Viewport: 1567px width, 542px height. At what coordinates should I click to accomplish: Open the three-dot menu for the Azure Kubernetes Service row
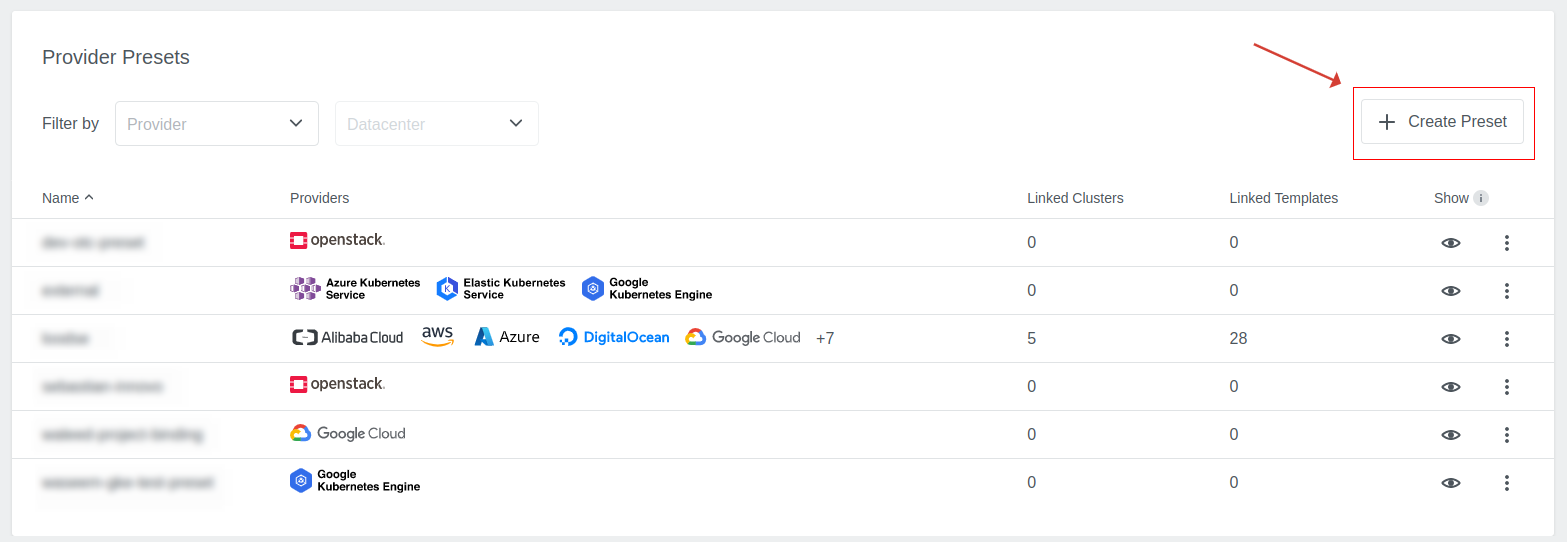point(1506,291)
